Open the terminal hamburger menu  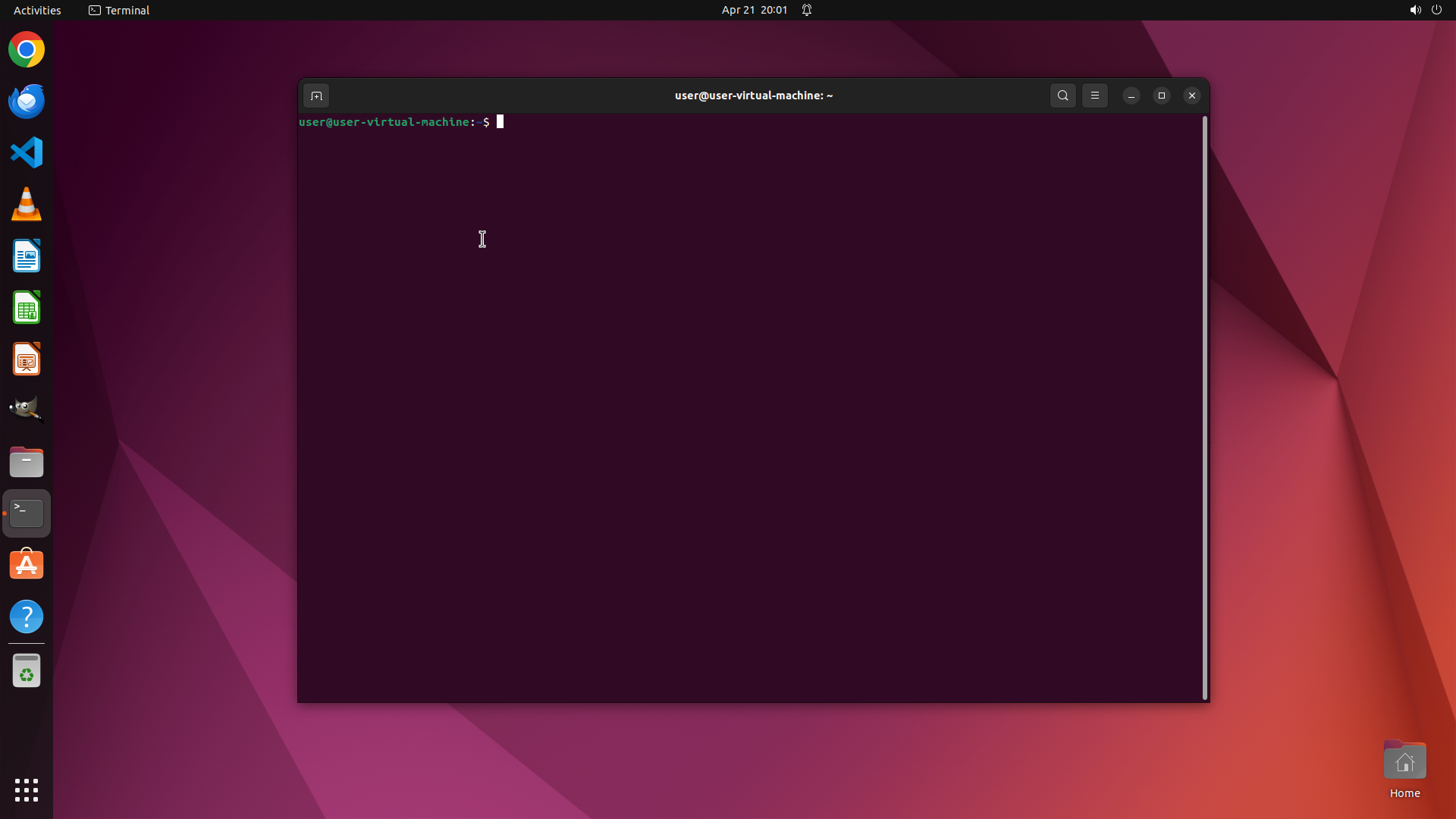(1094, 96)
